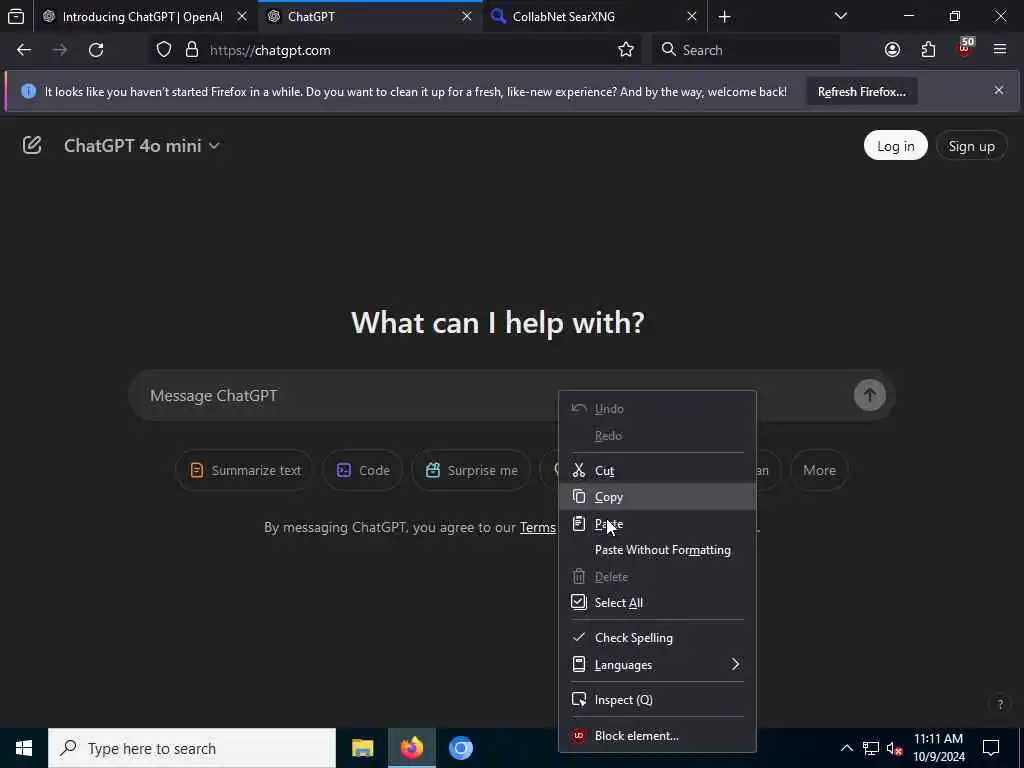Click the Firefox Search box

pyautogui.click(x=745, y=50)
